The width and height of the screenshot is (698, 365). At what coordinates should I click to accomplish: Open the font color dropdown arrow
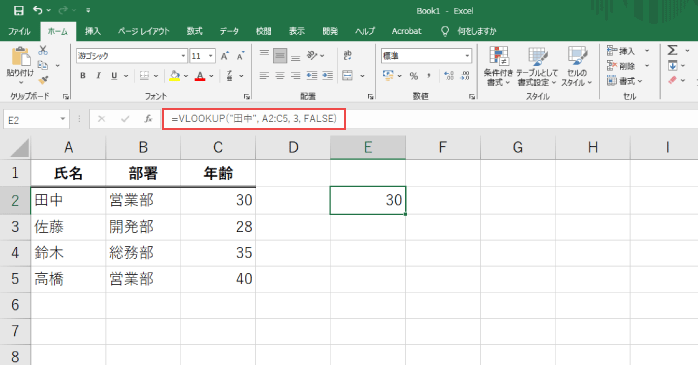click(x=211, y=76)
